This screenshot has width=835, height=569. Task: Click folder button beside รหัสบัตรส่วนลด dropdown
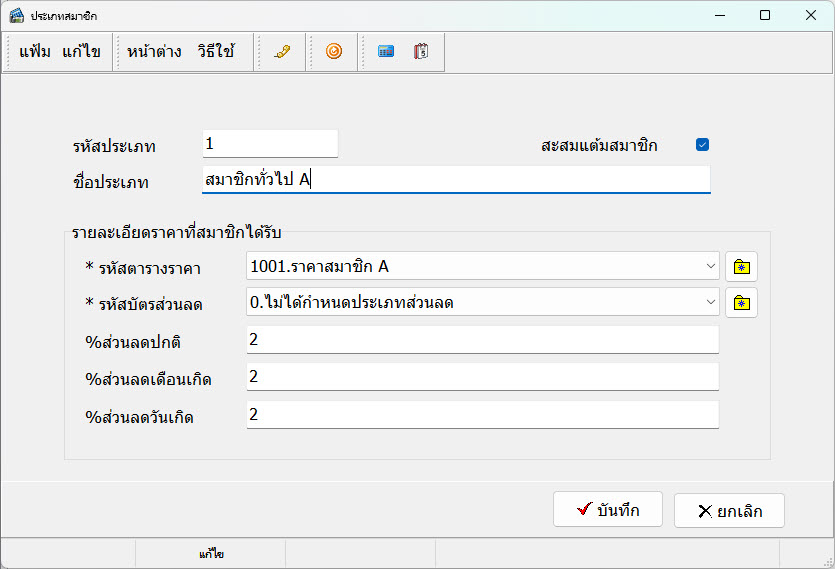tap(741, 302)
